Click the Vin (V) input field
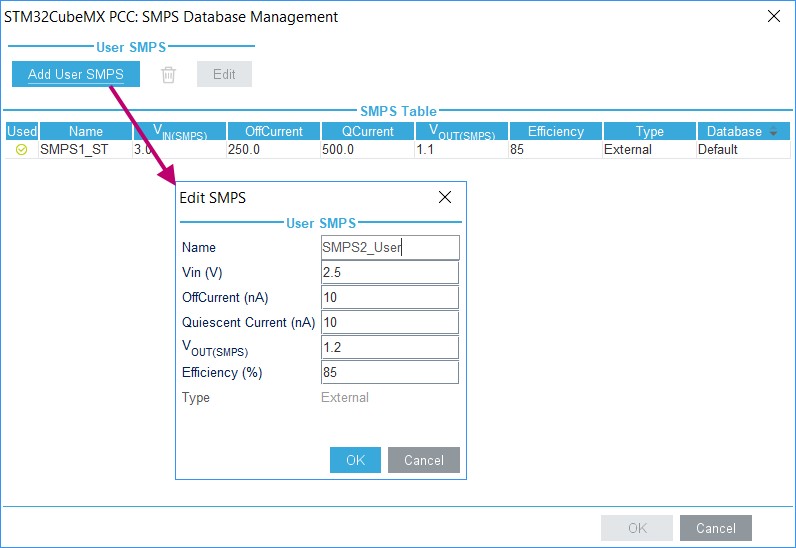 (x=390, y=272)
